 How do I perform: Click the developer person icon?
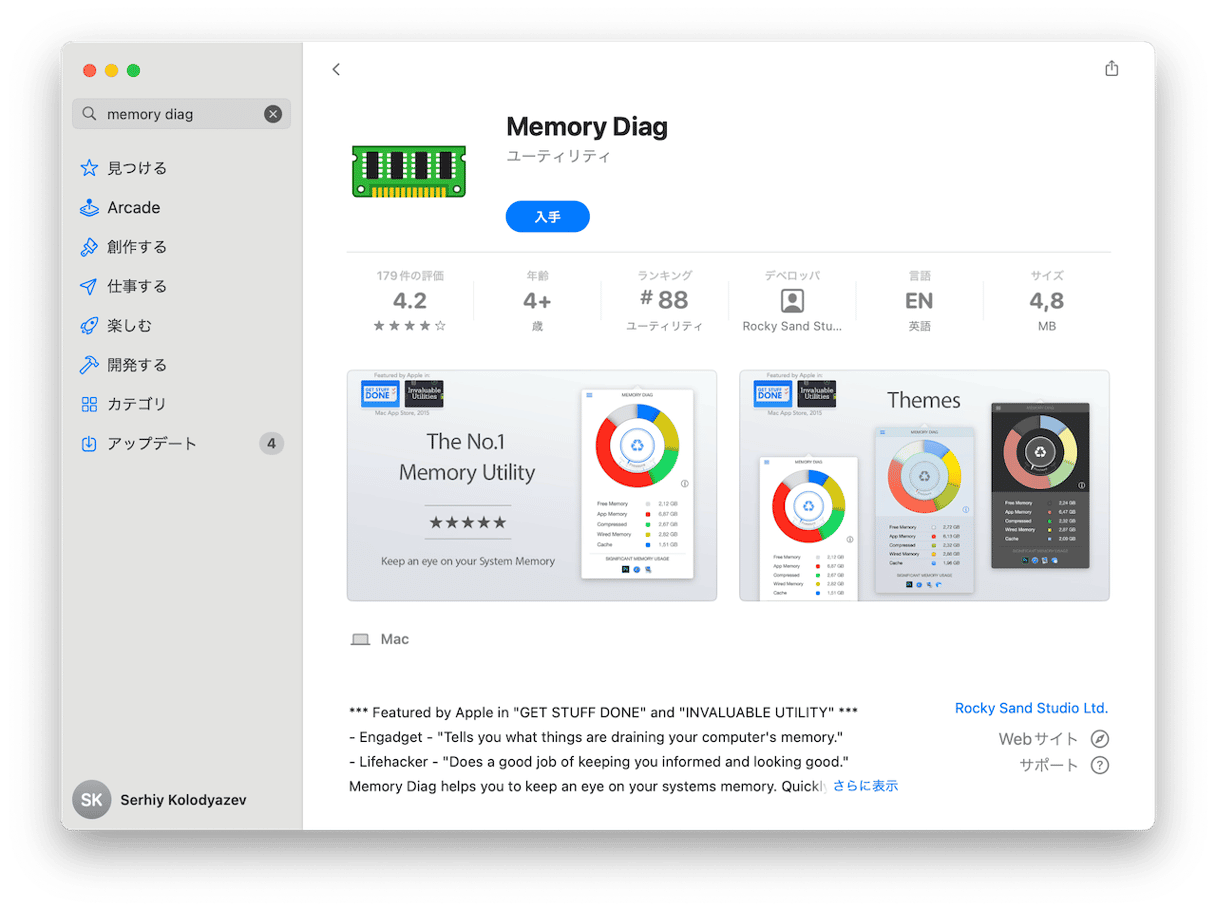(792, 301)
